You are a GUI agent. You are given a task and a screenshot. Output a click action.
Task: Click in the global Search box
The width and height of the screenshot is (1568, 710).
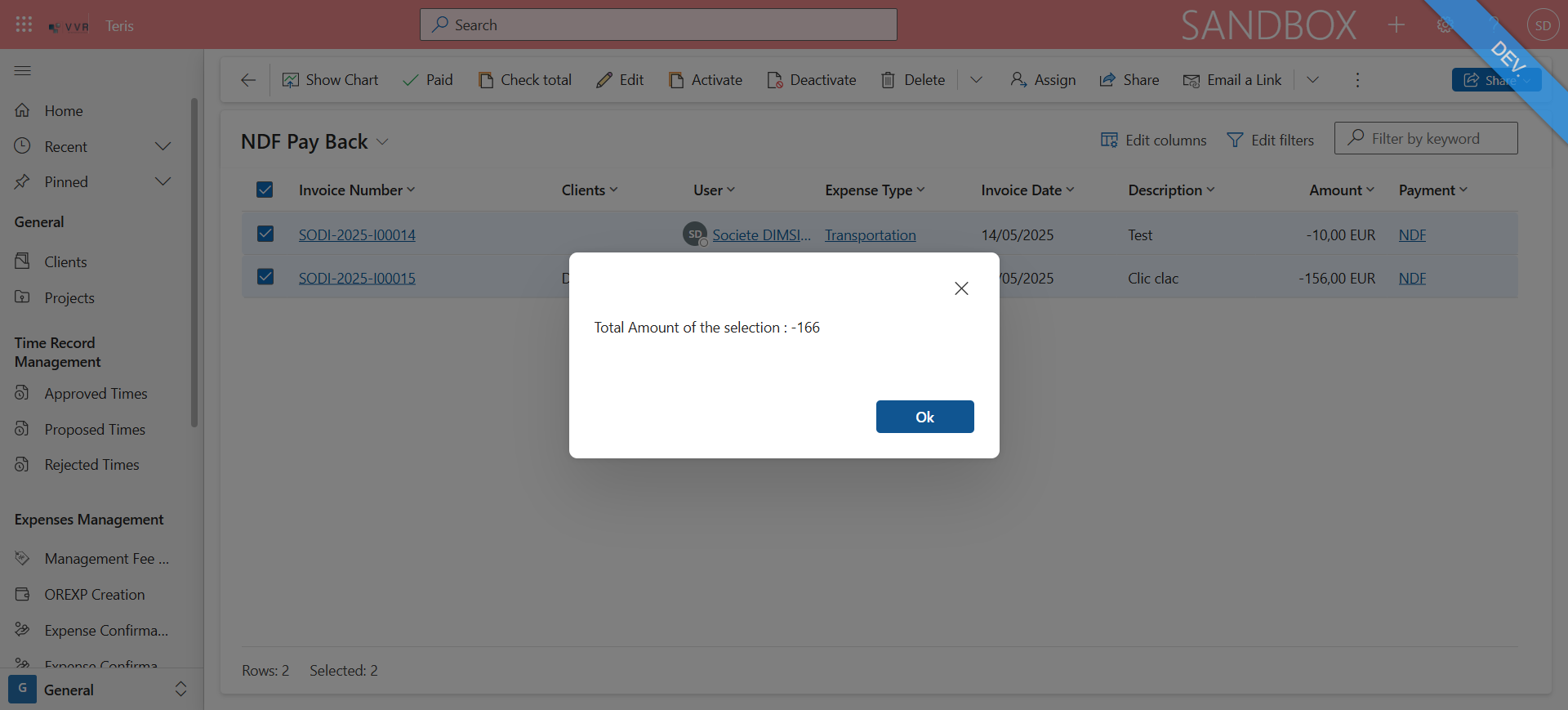658,25
